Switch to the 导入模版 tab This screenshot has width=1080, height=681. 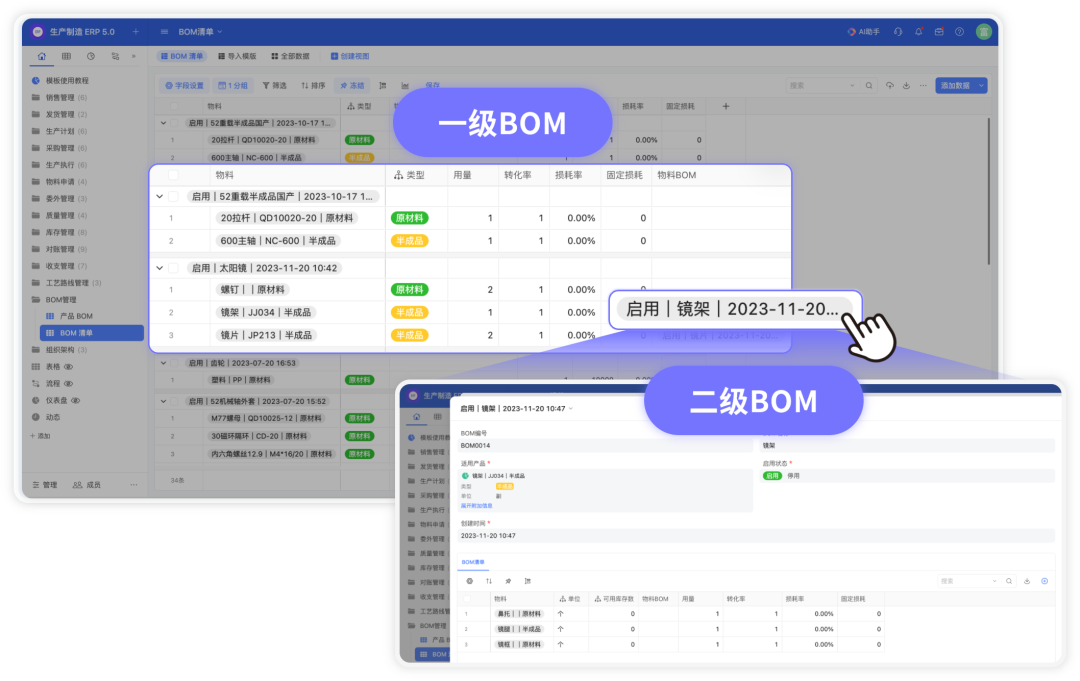236,57
